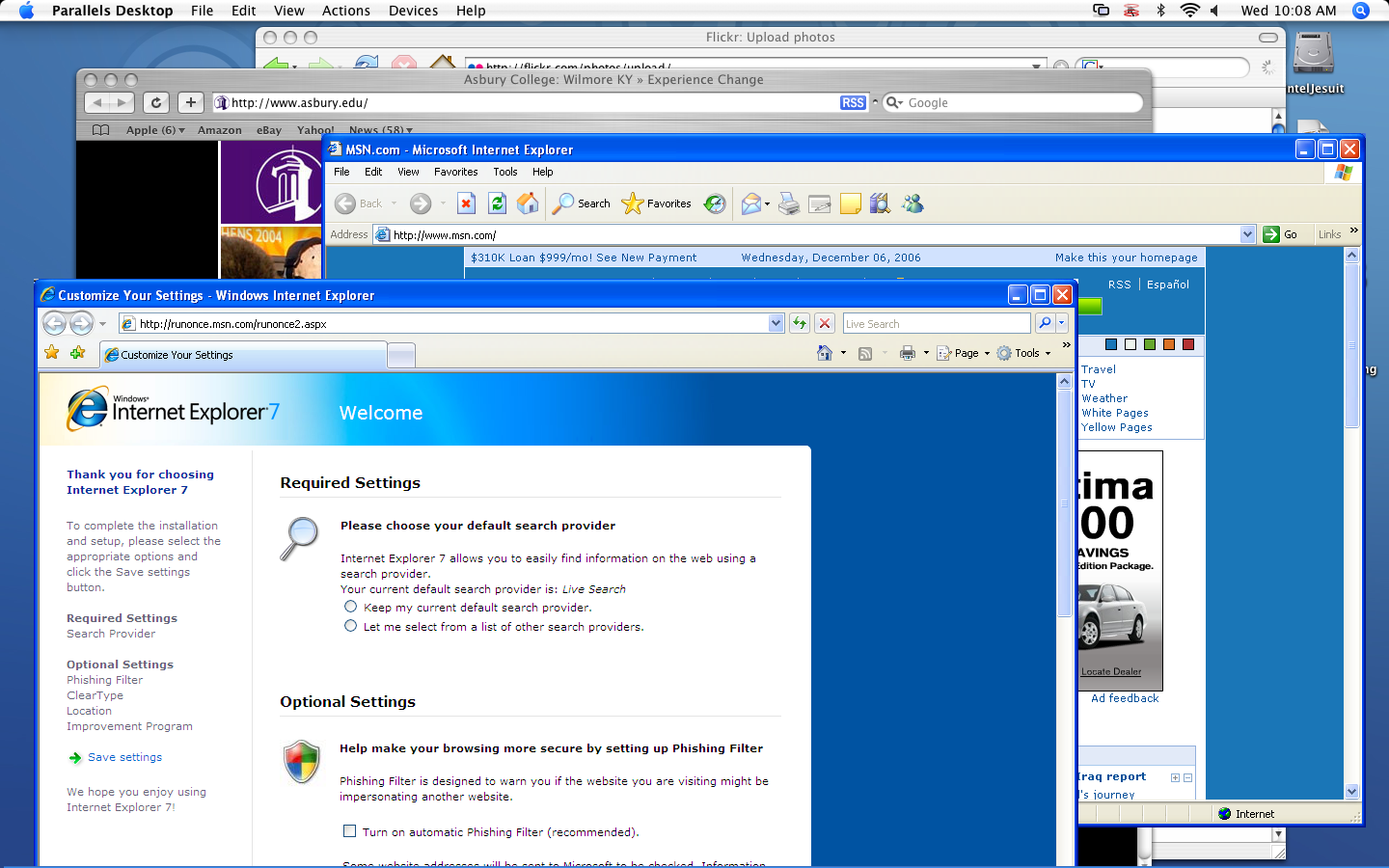1389x868 pixels.
Task: Open the Spotlight search icon in menu bar
Action: click(1361, 11)
